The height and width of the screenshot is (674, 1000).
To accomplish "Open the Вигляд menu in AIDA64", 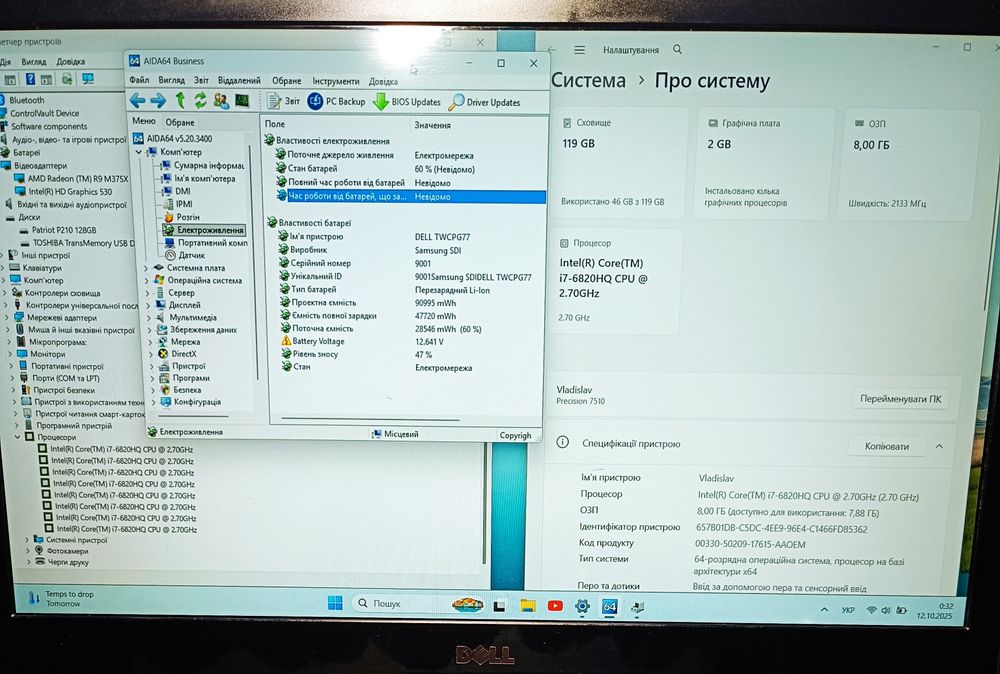I will [x=172, y=80].
